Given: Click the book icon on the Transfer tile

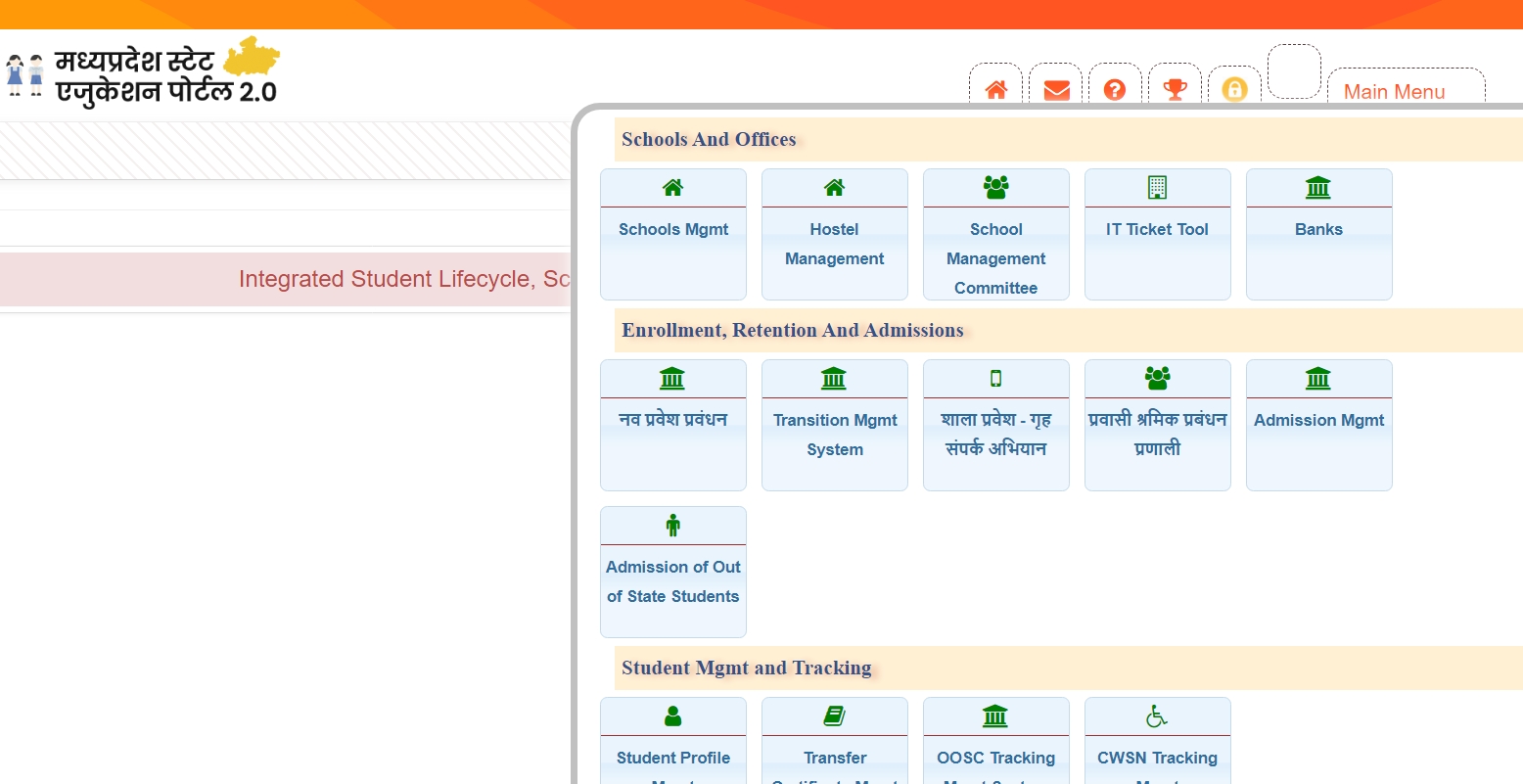Looking at the screenshot, I should point(834,715).
